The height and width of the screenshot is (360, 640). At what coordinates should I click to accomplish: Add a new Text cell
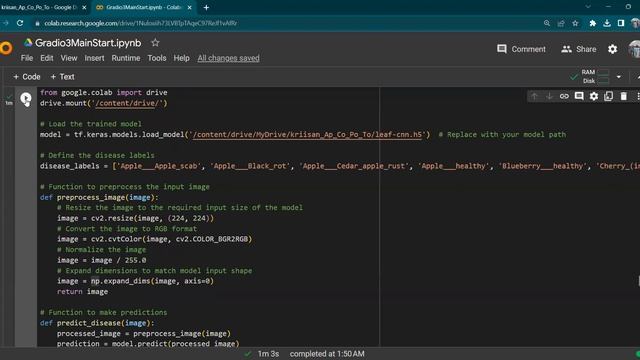62,77
